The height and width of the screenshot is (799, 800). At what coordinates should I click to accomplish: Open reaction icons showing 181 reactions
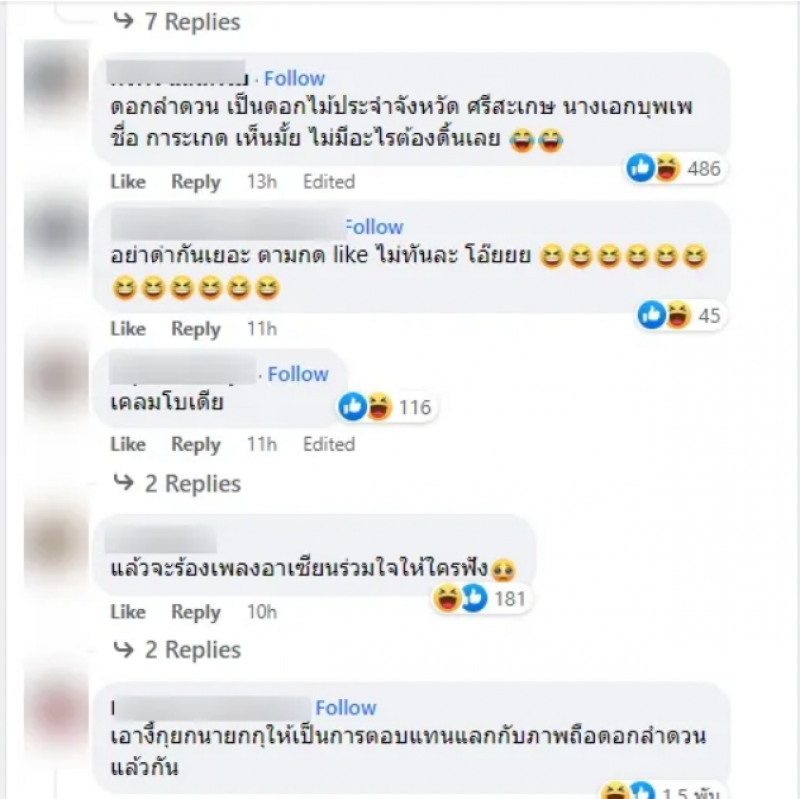tap(481, 598)
